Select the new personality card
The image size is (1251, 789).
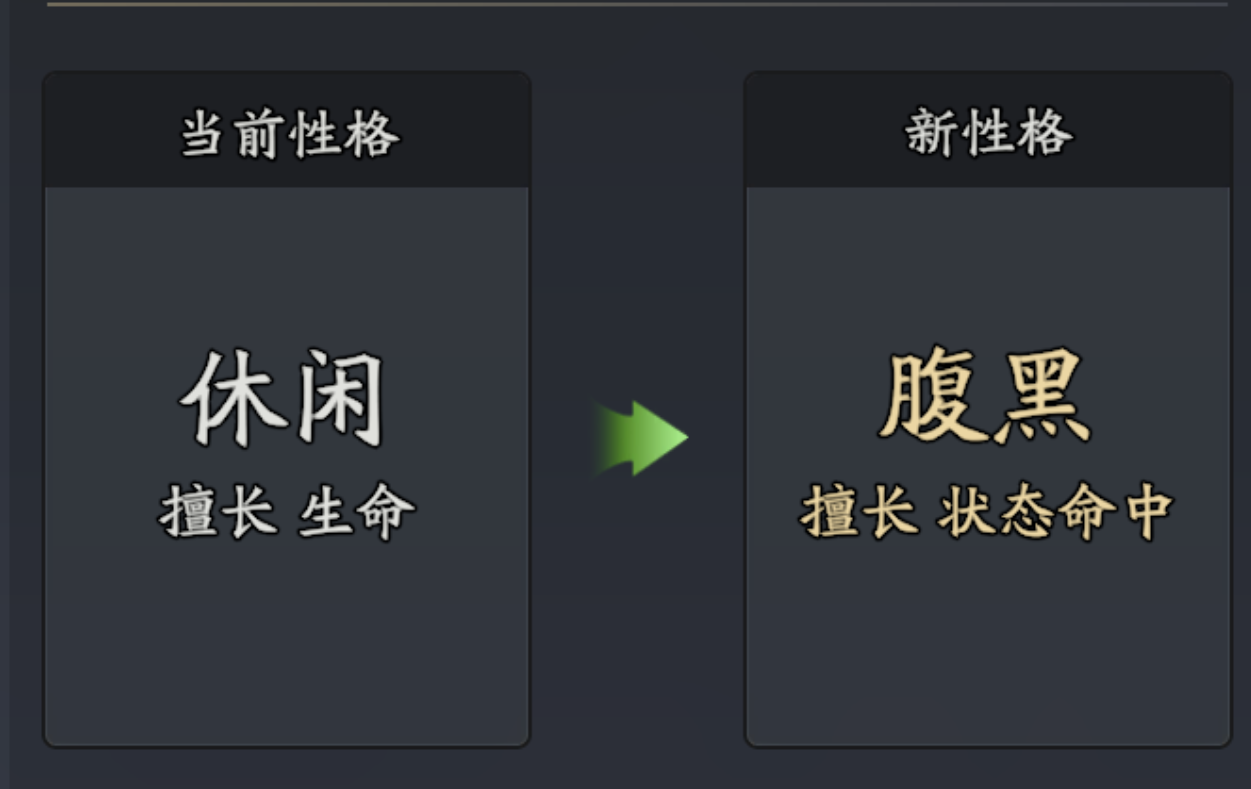coord(990,450)
